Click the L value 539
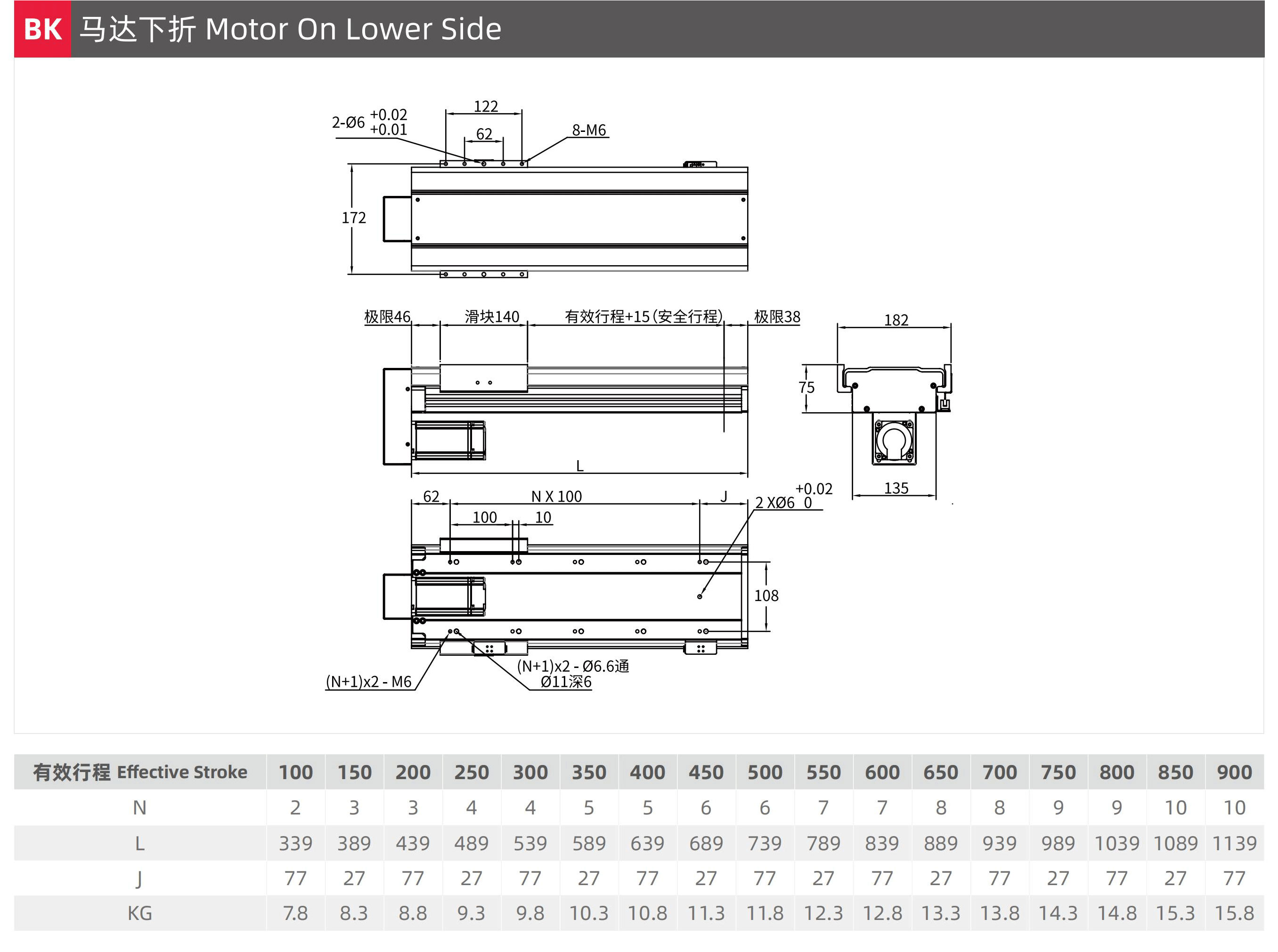The width and height of the screenshot is (1278, 952). pyautogui.click(x=530, y=844)
